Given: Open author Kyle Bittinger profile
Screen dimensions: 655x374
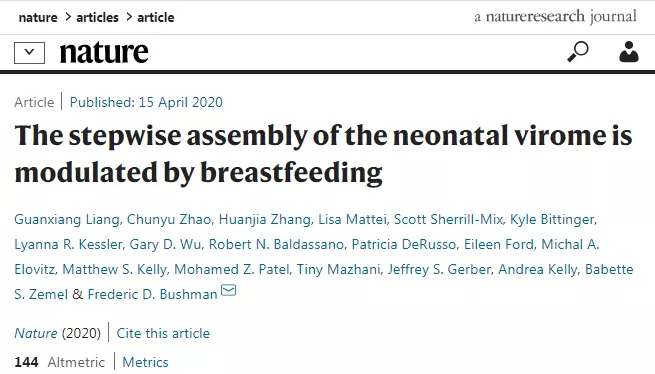Looking at the screenshot, I should 552,219.
